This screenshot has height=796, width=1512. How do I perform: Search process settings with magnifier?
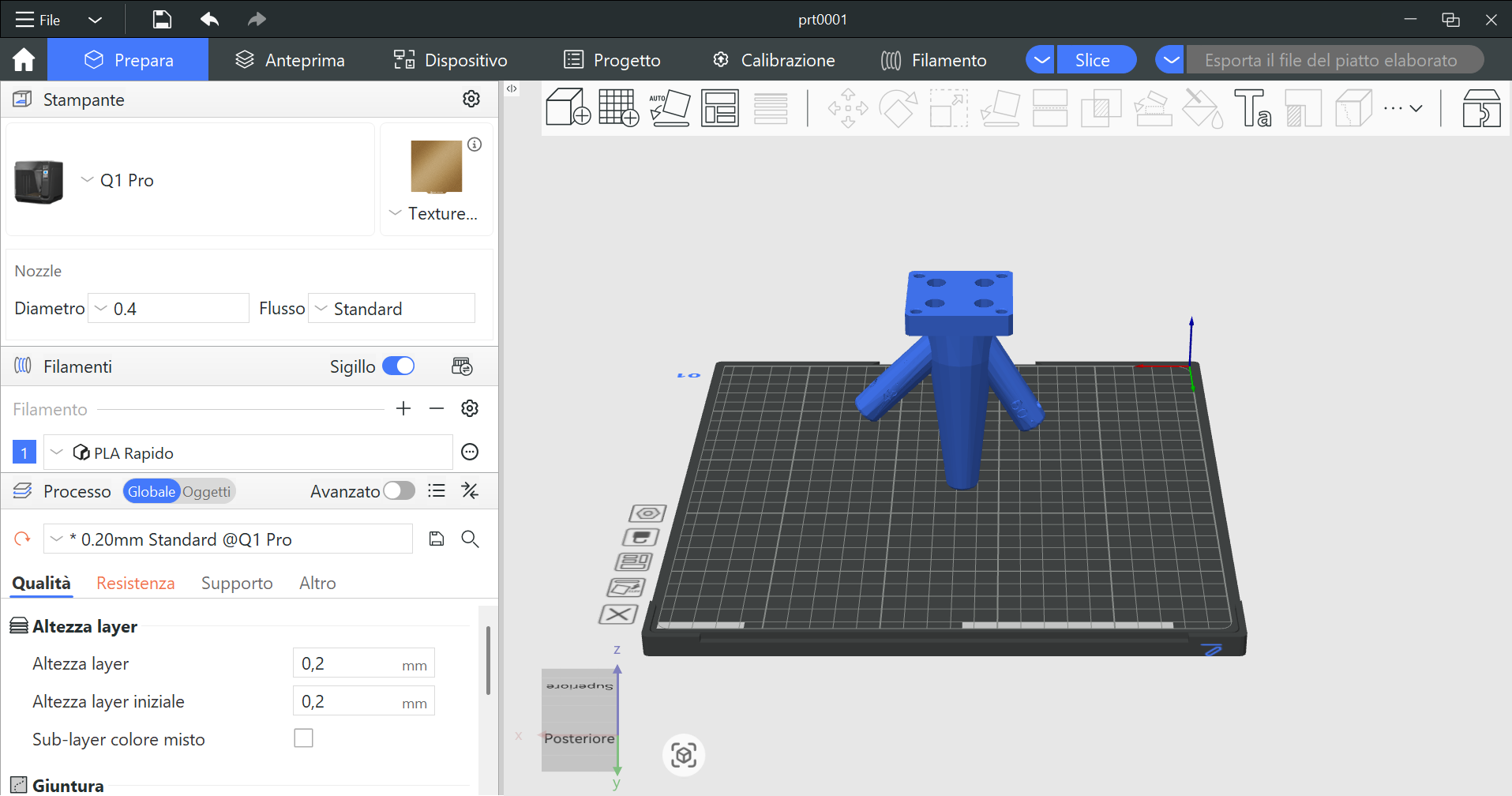(x=470, y=539)
